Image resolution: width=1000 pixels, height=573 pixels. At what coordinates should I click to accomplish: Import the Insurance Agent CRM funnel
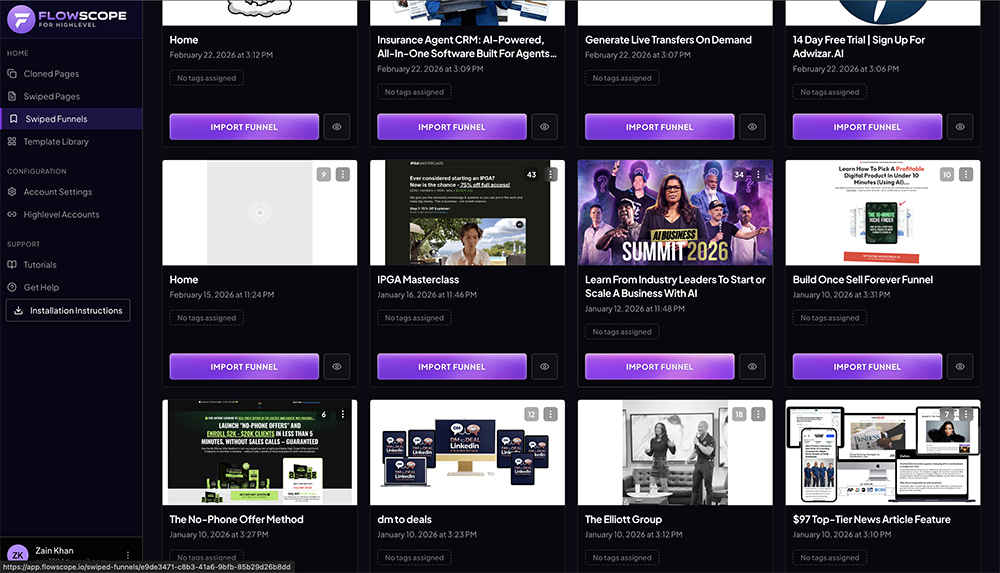point(452,127)
